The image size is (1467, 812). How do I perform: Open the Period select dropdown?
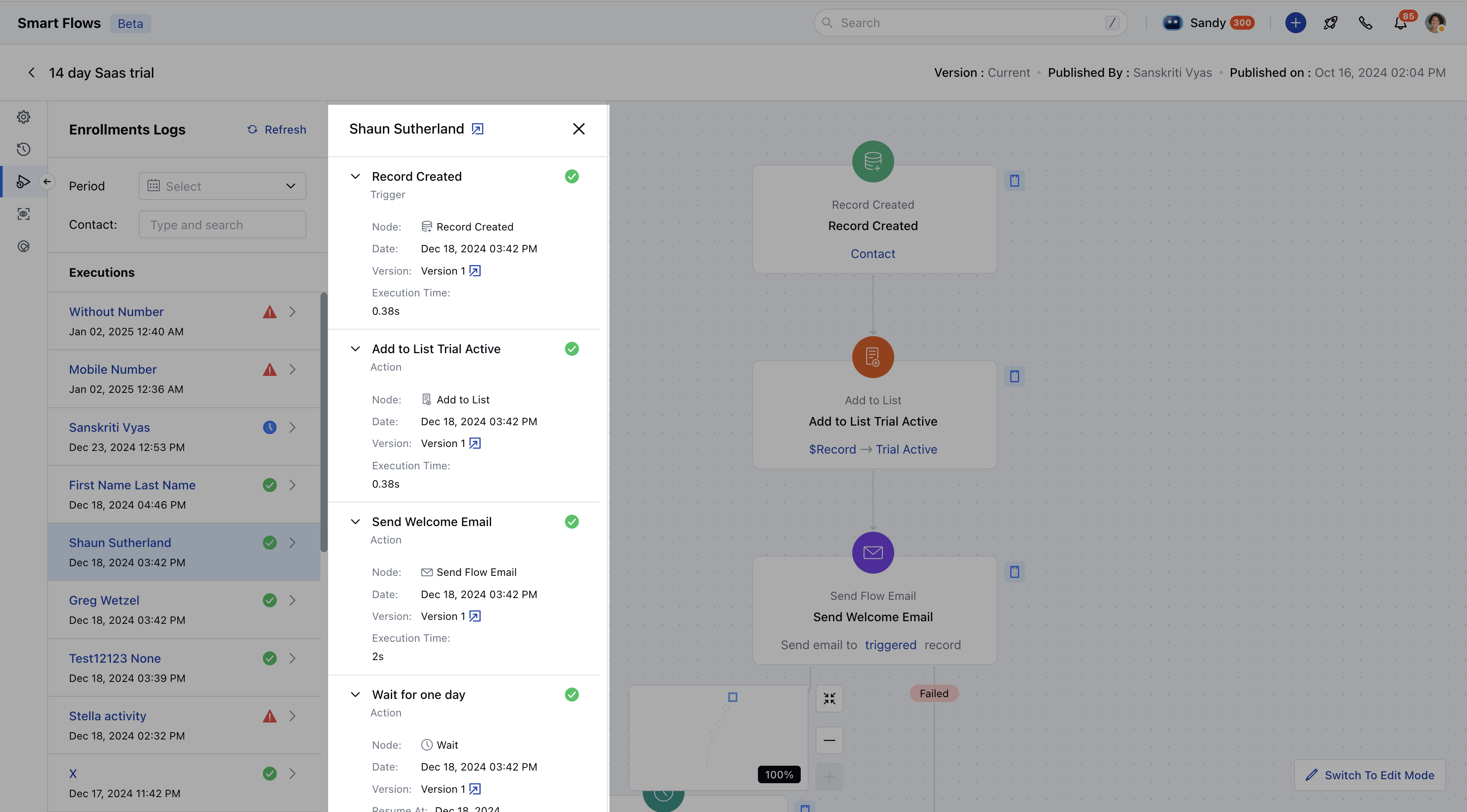coord(222,186)
